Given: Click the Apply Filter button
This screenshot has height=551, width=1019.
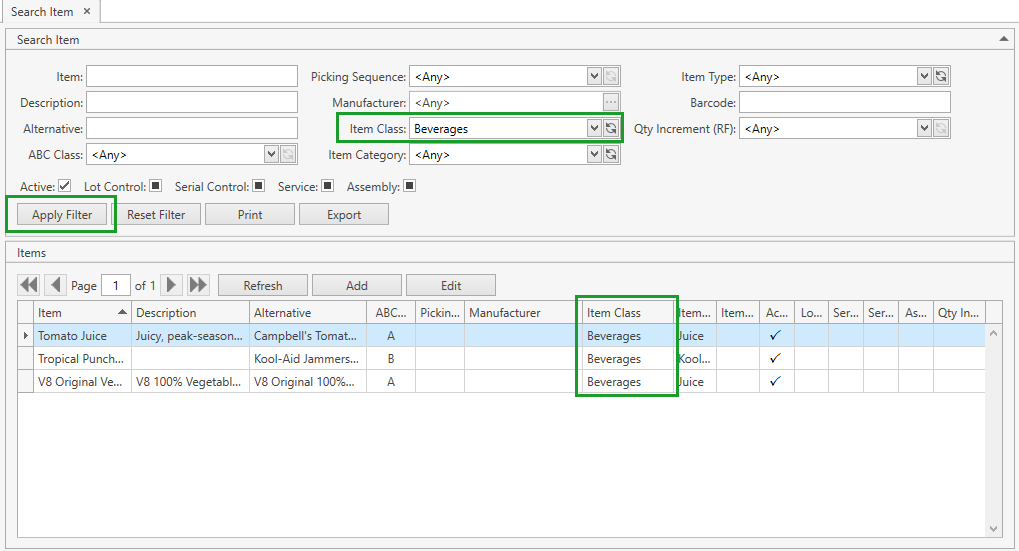Looking at the screenshot, I should coord(62,215).
